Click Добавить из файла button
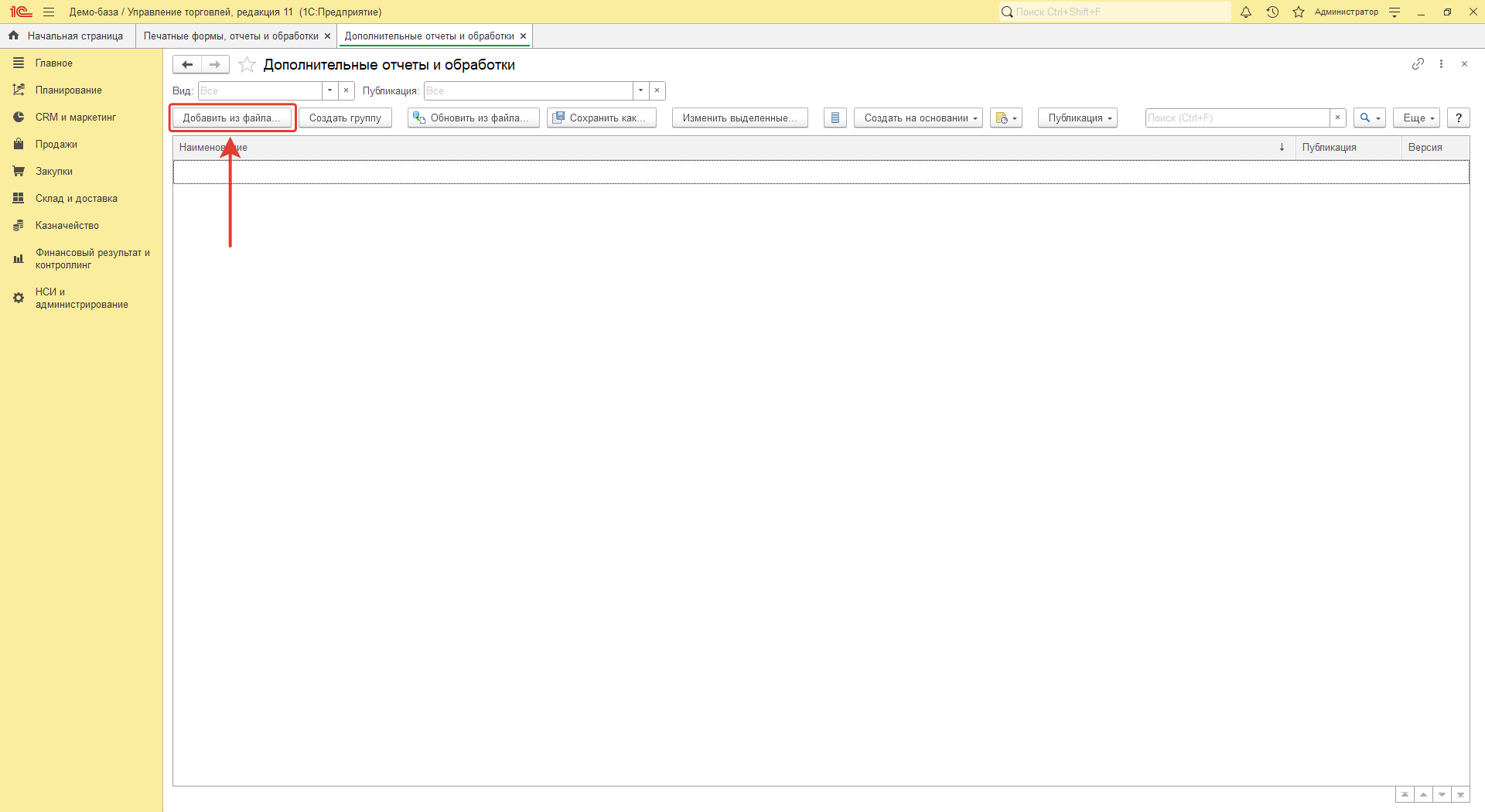 click(x=231, y=118)
